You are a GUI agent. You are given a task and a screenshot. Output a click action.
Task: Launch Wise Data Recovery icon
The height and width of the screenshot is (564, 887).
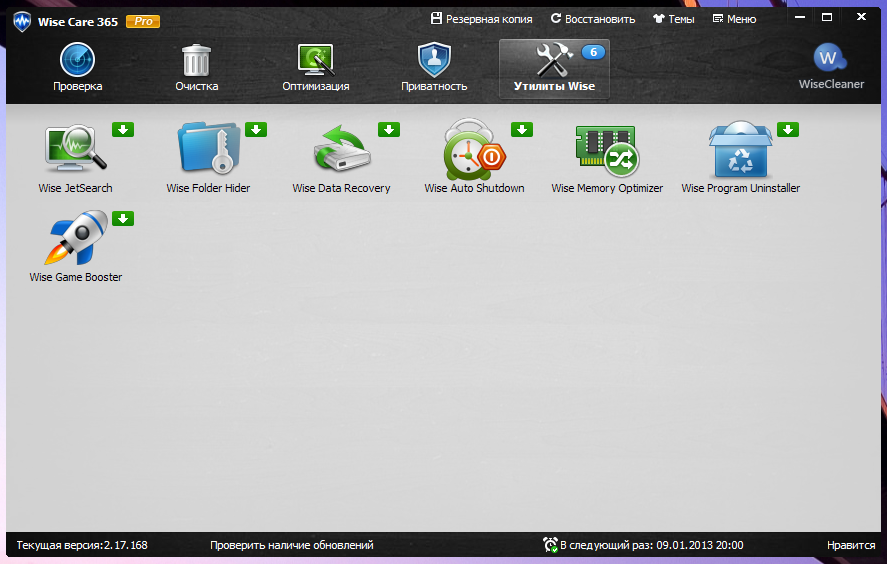(x=342, y=148)
